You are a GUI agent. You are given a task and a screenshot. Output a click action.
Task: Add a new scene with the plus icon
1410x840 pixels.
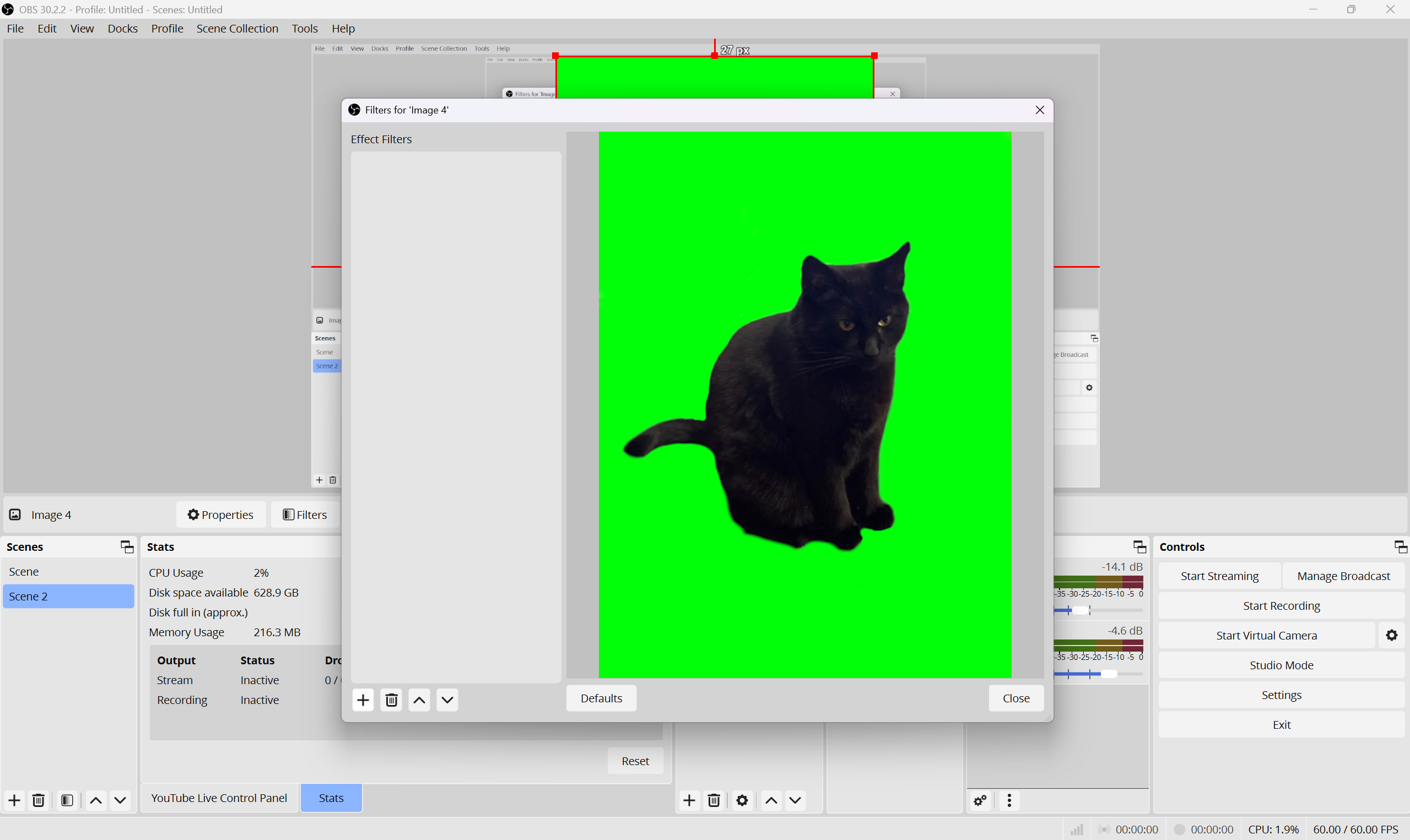(14, 800)
